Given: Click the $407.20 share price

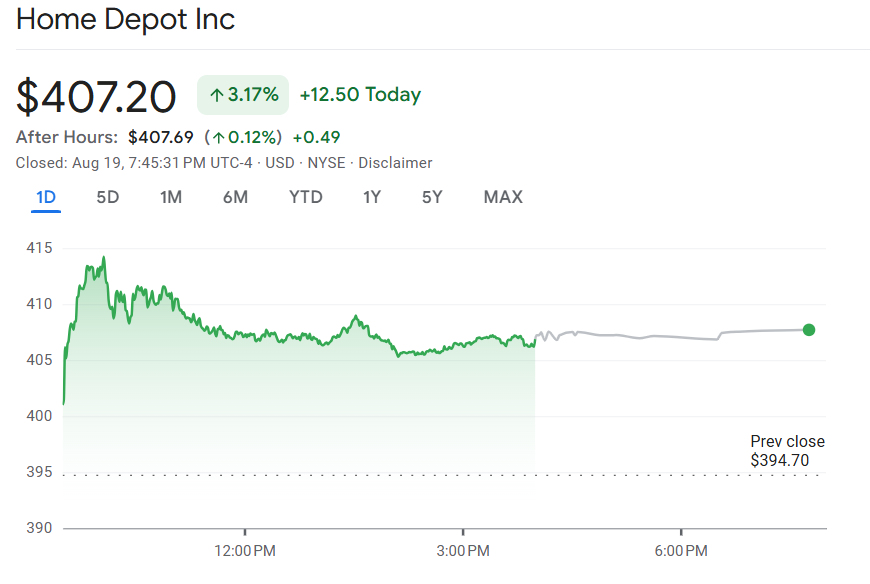Looking at the screenshot, I should [97, 96].
